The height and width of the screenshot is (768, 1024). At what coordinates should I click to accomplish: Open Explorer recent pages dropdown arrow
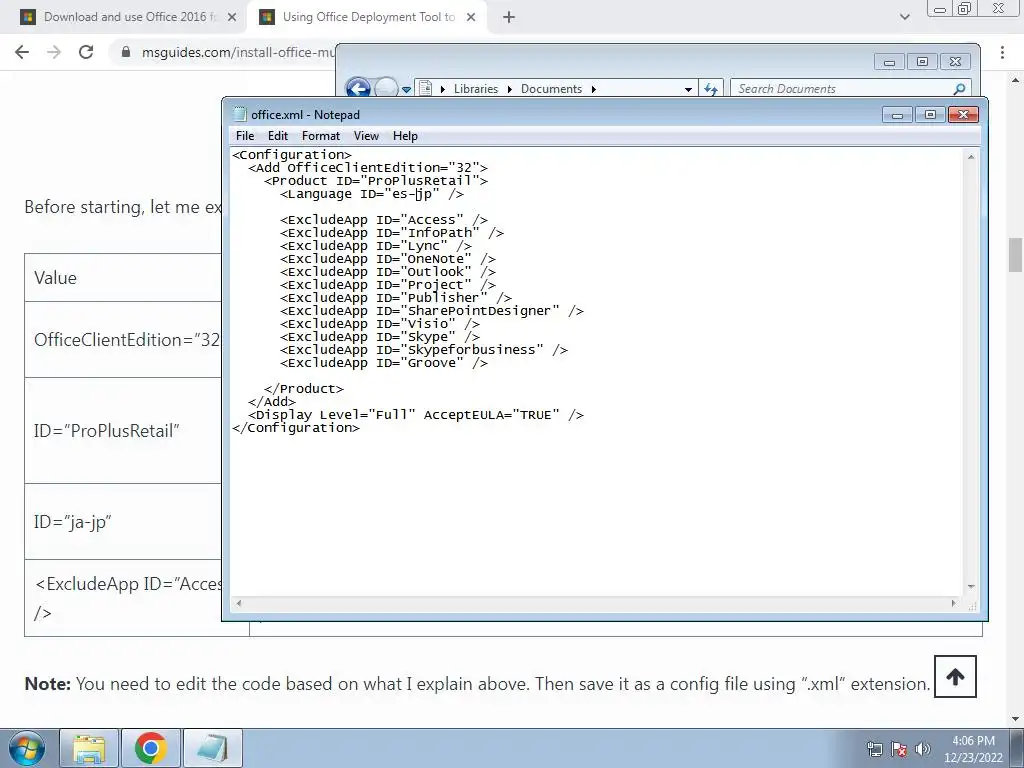click(406, 89)
